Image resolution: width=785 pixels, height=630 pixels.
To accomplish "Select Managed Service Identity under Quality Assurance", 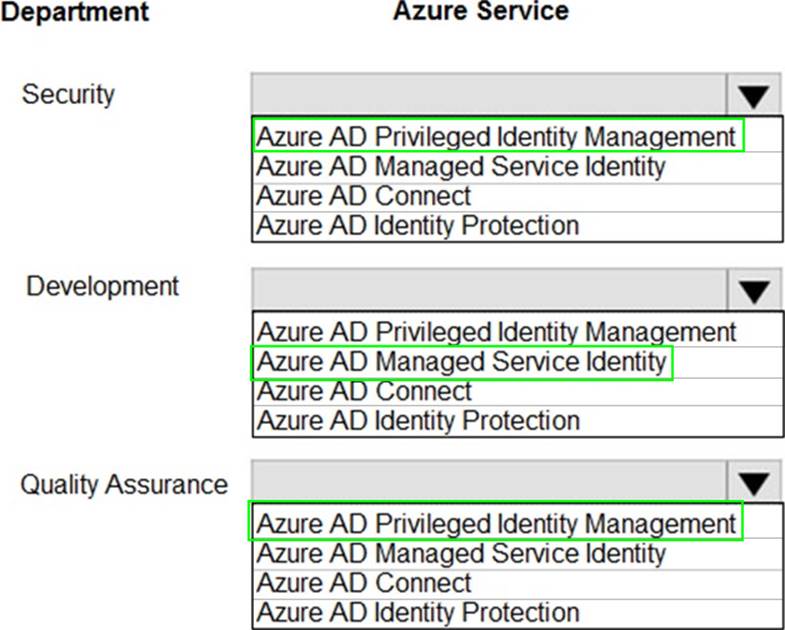I will (x=461, y=553).
